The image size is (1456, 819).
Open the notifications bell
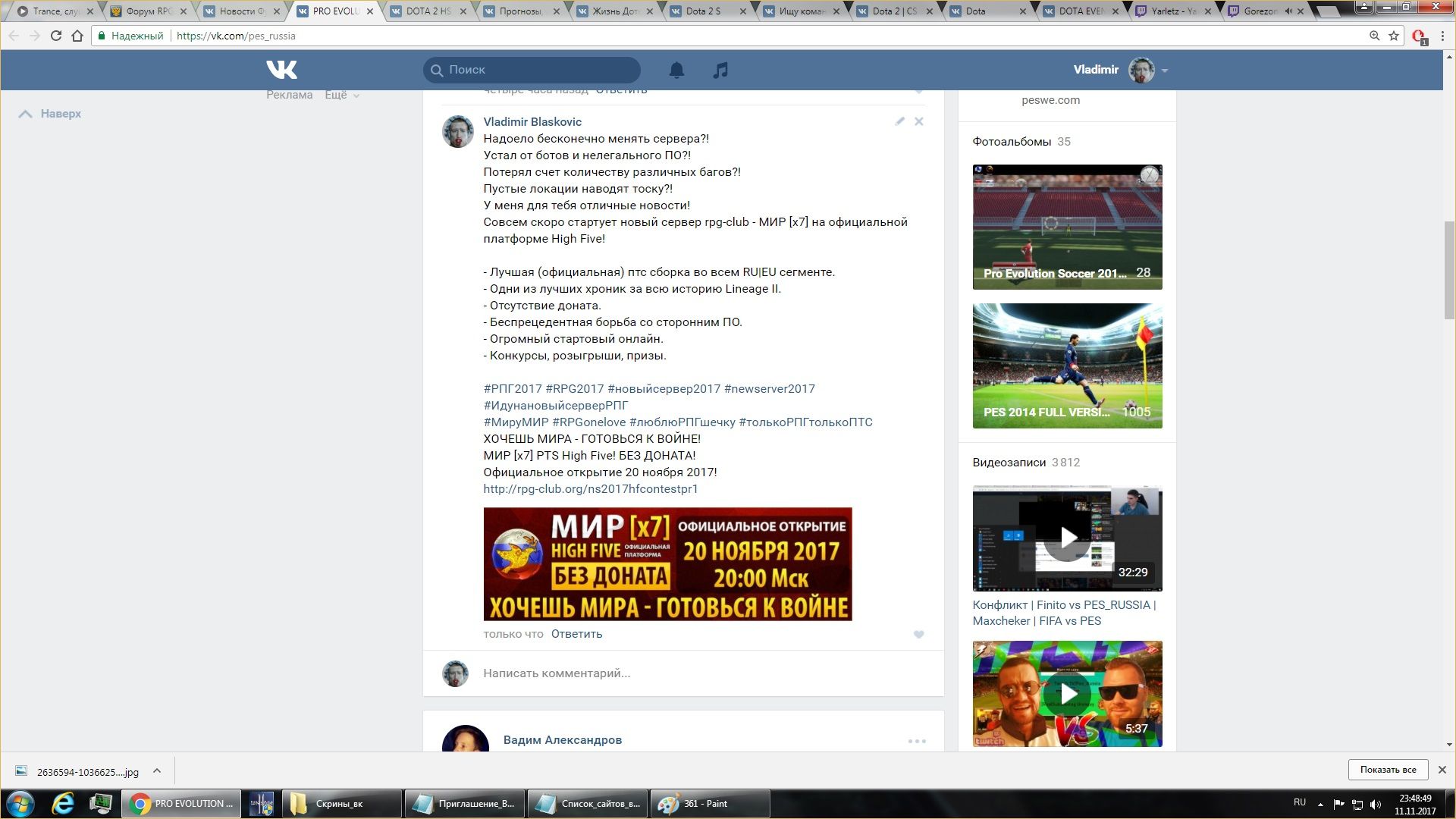pos(676,70)
